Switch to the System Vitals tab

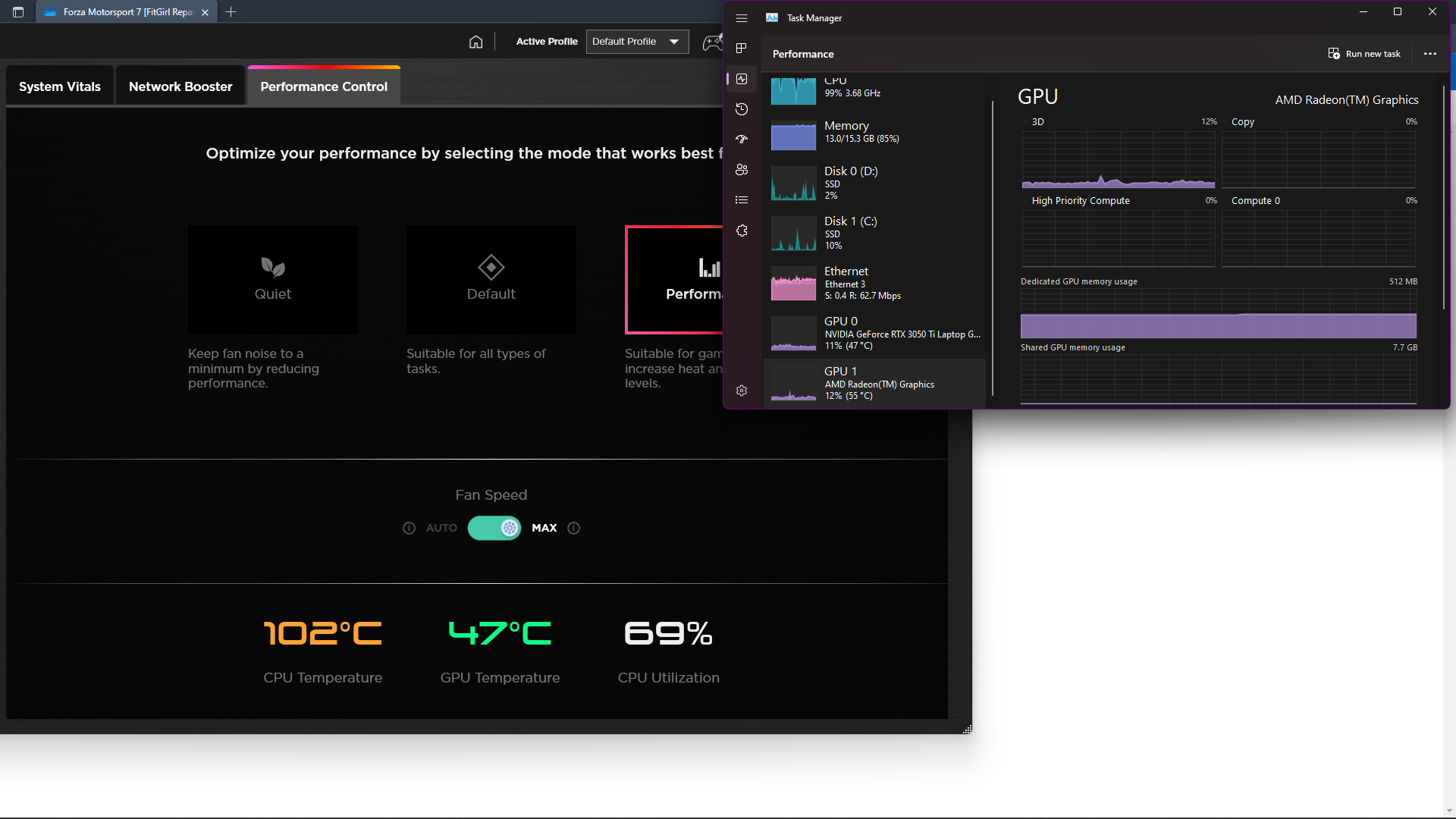60,86
